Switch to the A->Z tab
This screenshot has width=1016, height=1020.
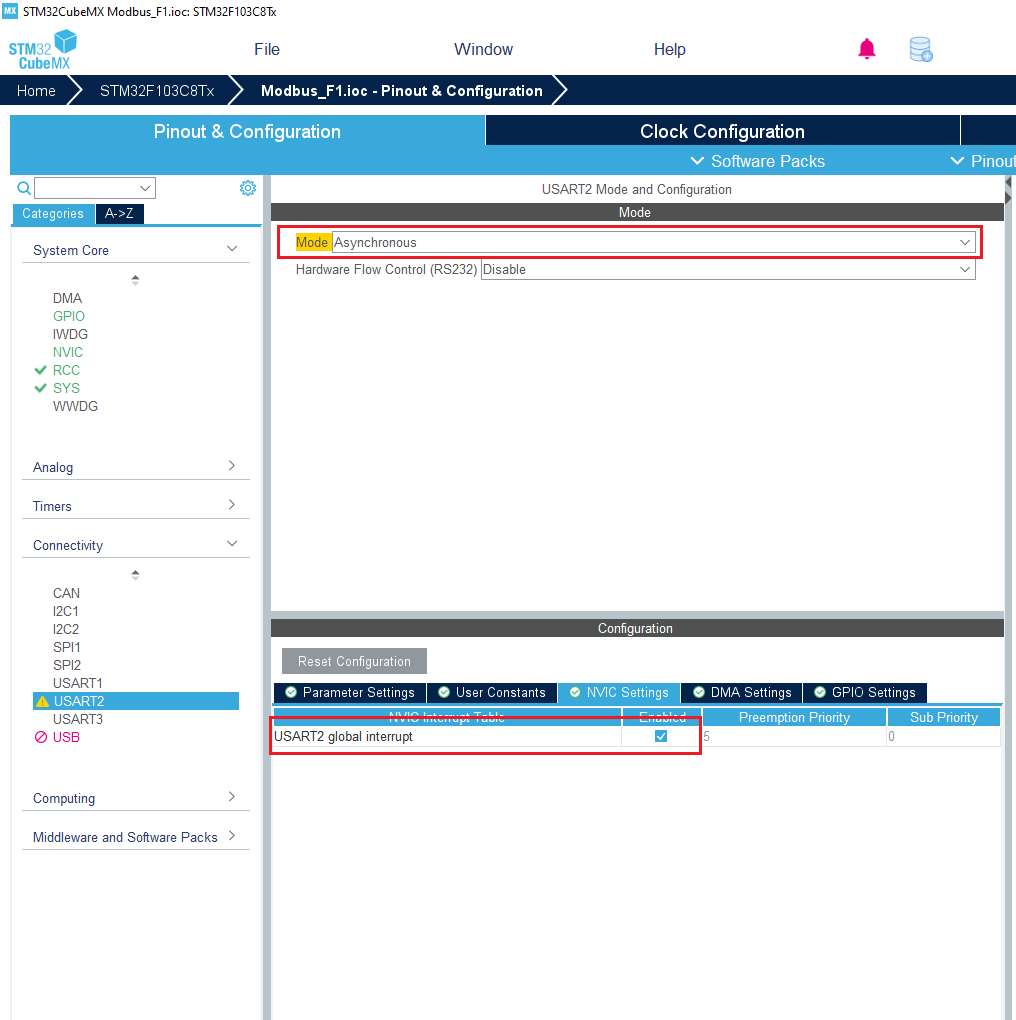coord(120,213)
